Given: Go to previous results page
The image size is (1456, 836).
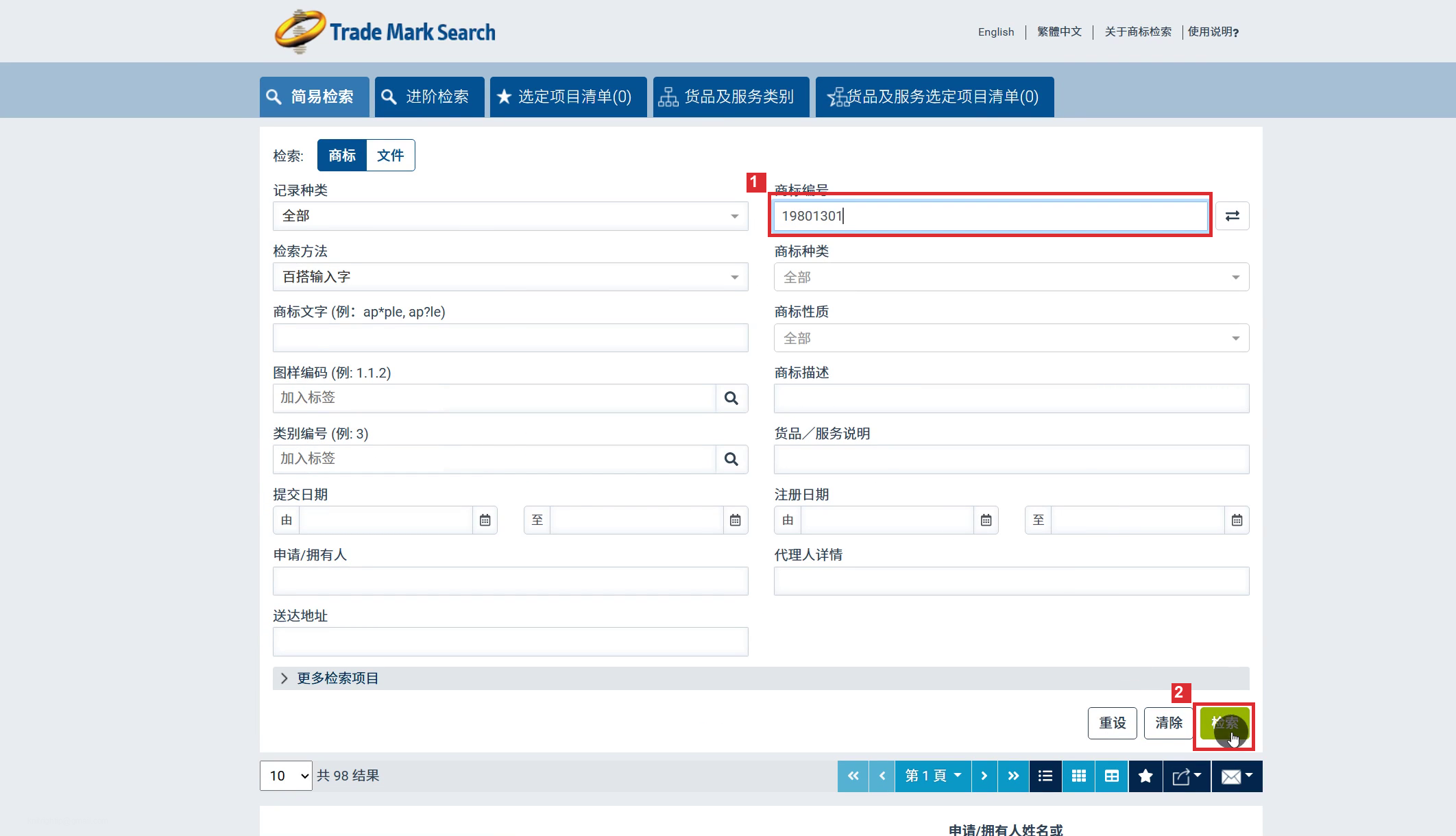Looking at the screenshot, I should (882, 776).
